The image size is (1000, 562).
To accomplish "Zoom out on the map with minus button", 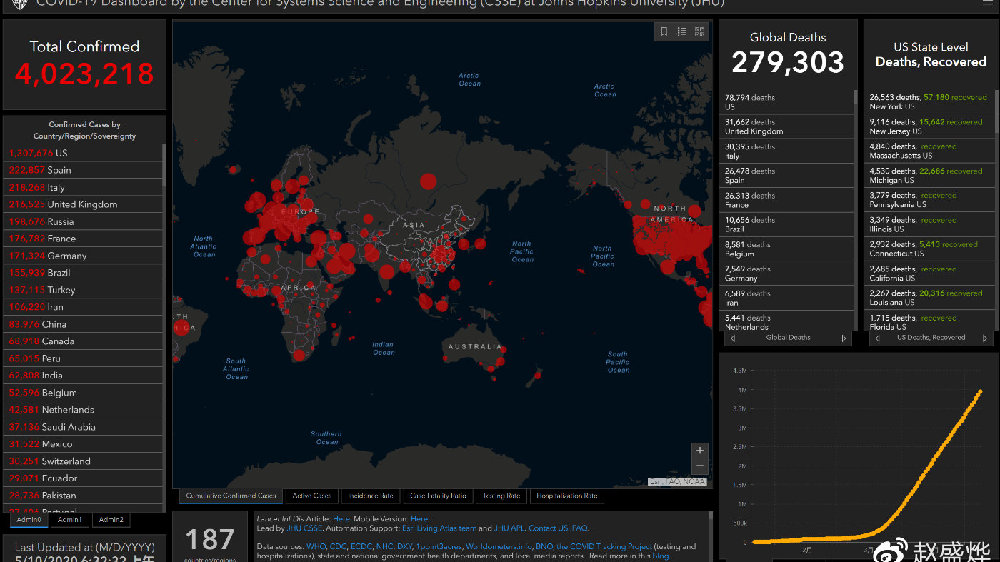I will tap(700, 466).
